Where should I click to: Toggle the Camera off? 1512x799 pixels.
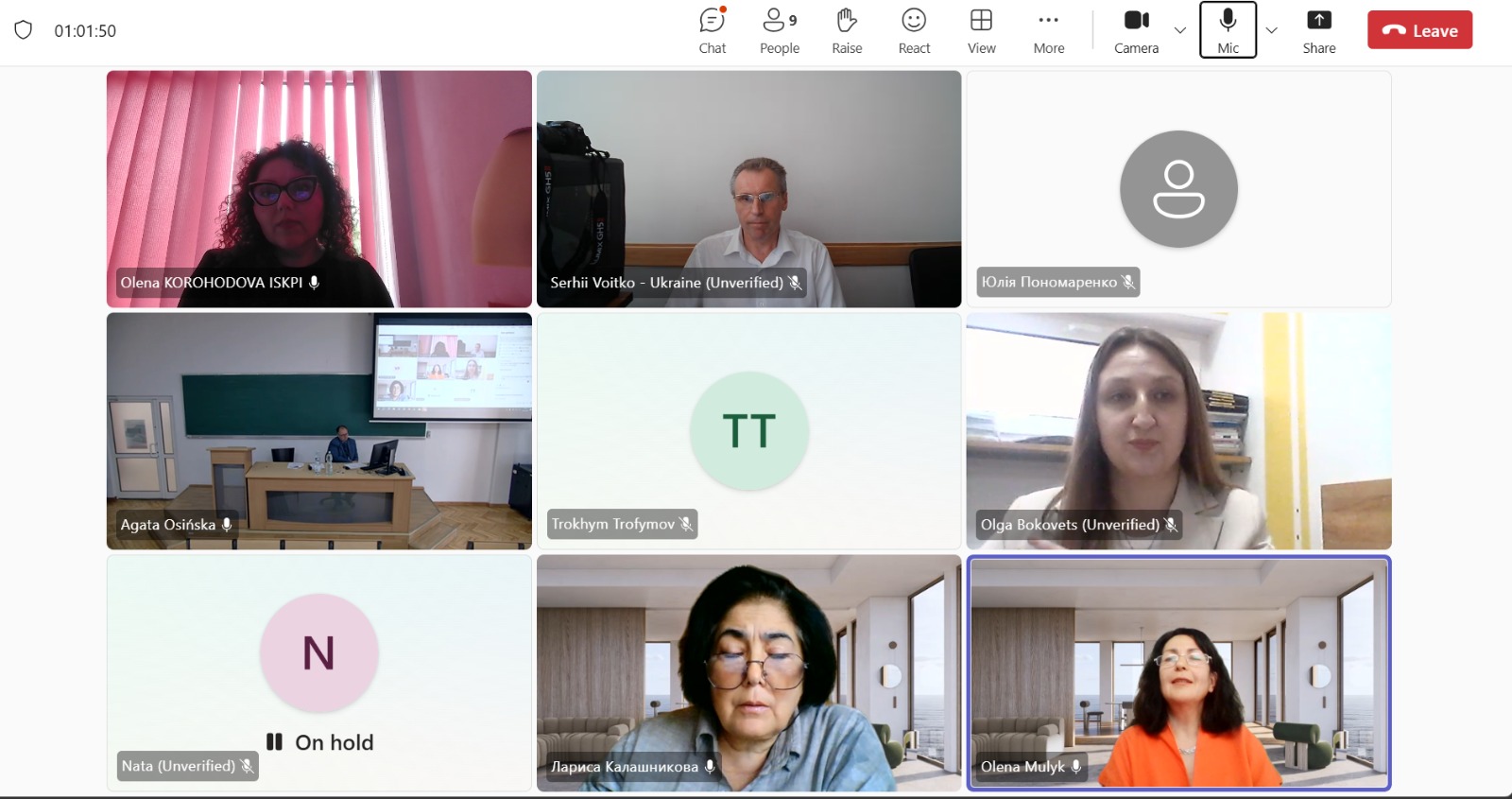tap(1136, 31)
